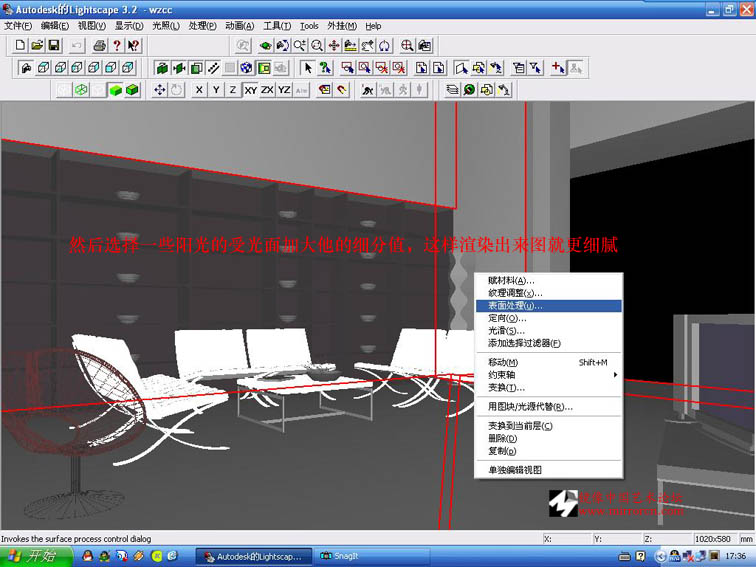The height and width of the screenshot is (567, 756).
Task: Choose 删除(D) from the context menu
Action: click(549, 438)
